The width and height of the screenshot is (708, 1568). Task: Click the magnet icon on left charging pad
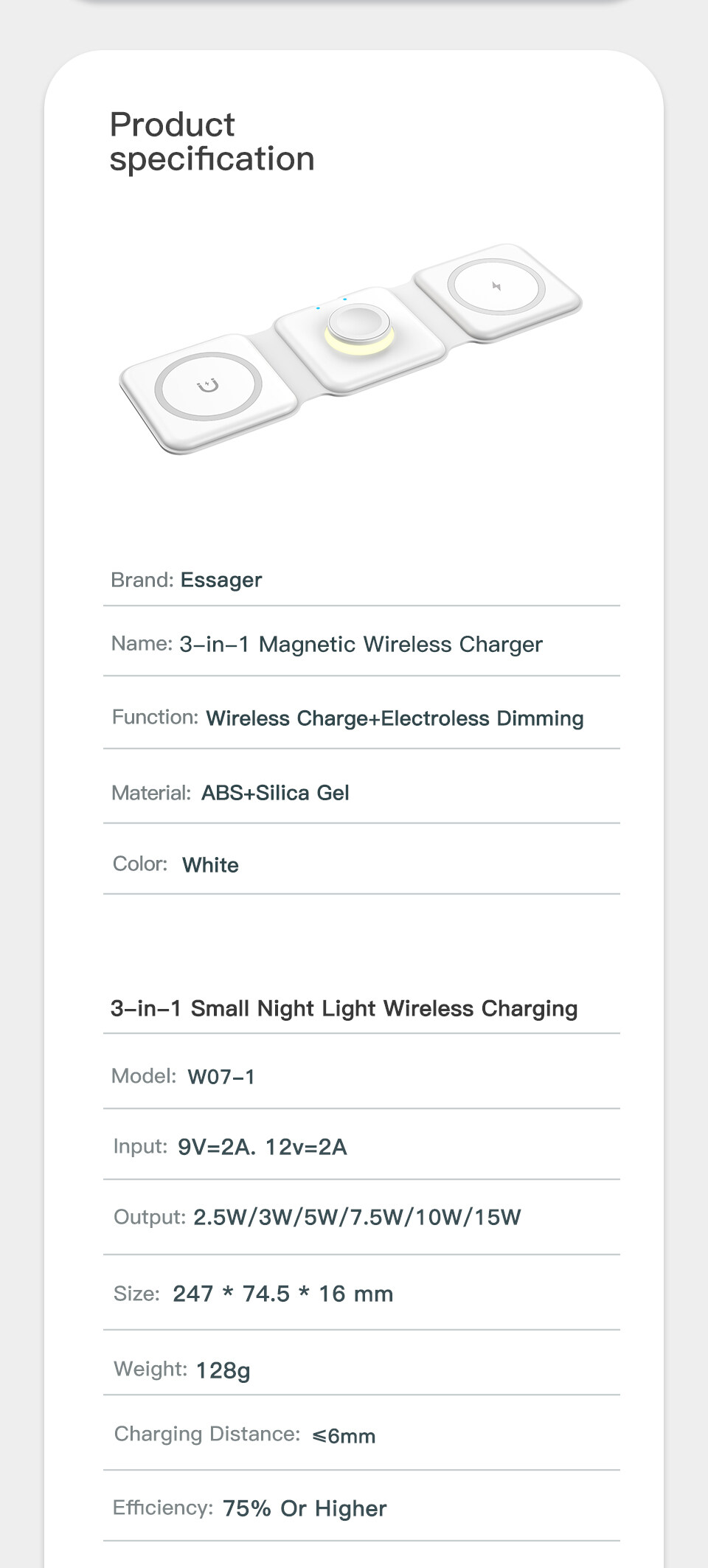coord(209,386)
